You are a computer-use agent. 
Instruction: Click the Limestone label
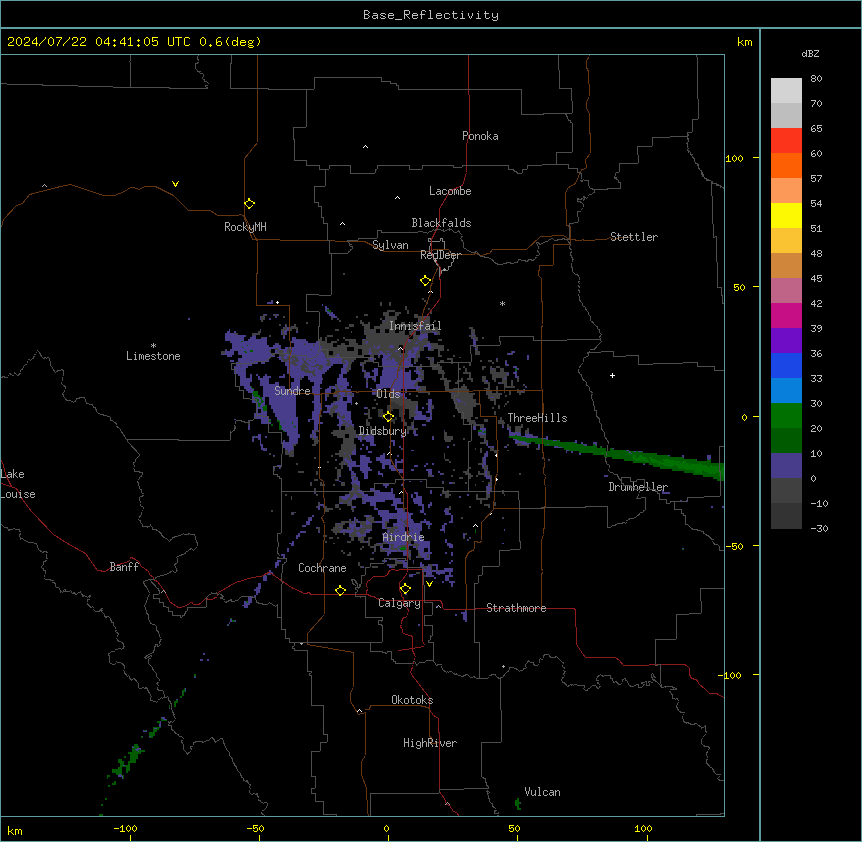point(153,356)
